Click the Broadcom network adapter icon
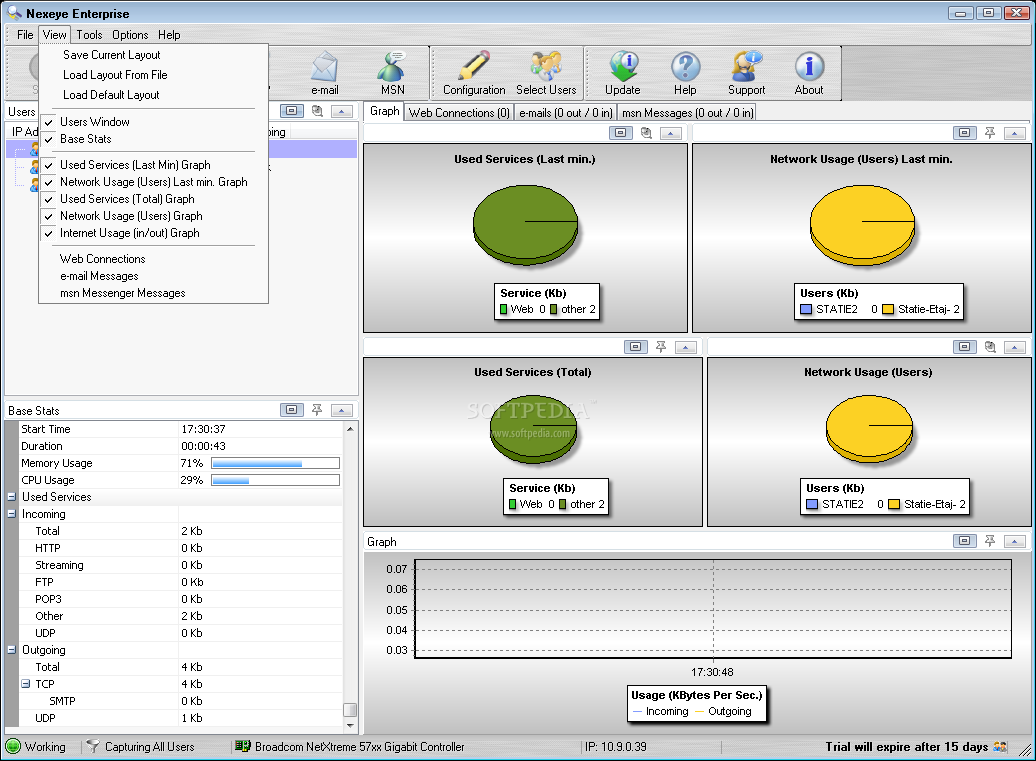Image resolution: width=1036 pixels, height=761 pixels. (243, 746)
